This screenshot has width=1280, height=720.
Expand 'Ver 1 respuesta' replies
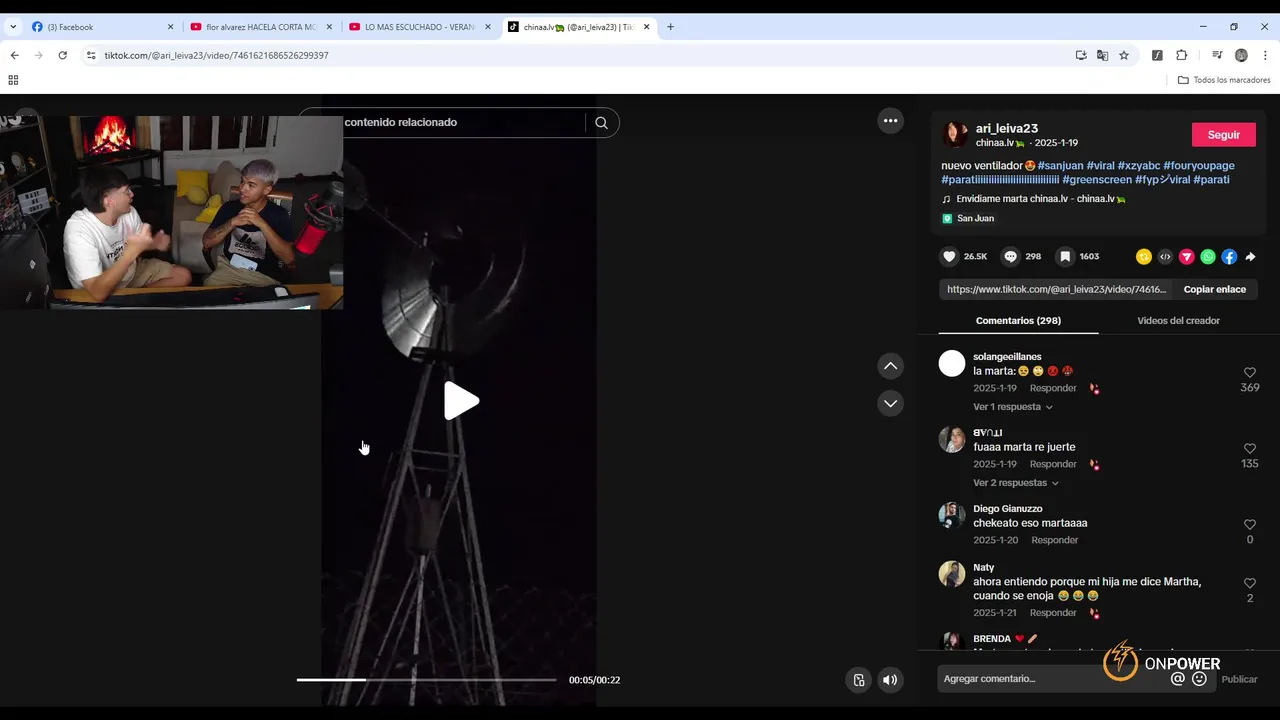tap(1013, 407)
